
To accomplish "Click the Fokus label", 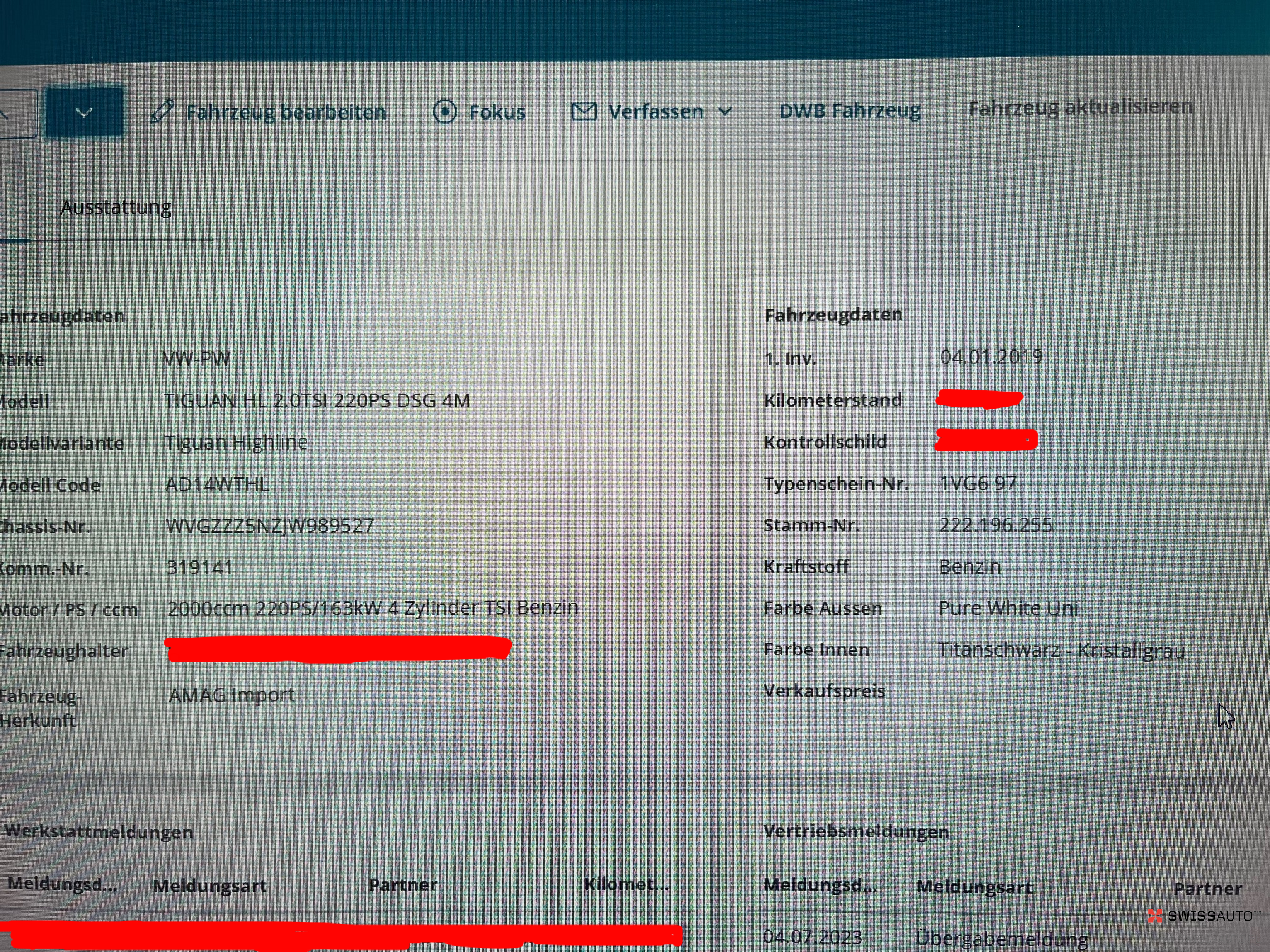I will (x=497, y=112).
